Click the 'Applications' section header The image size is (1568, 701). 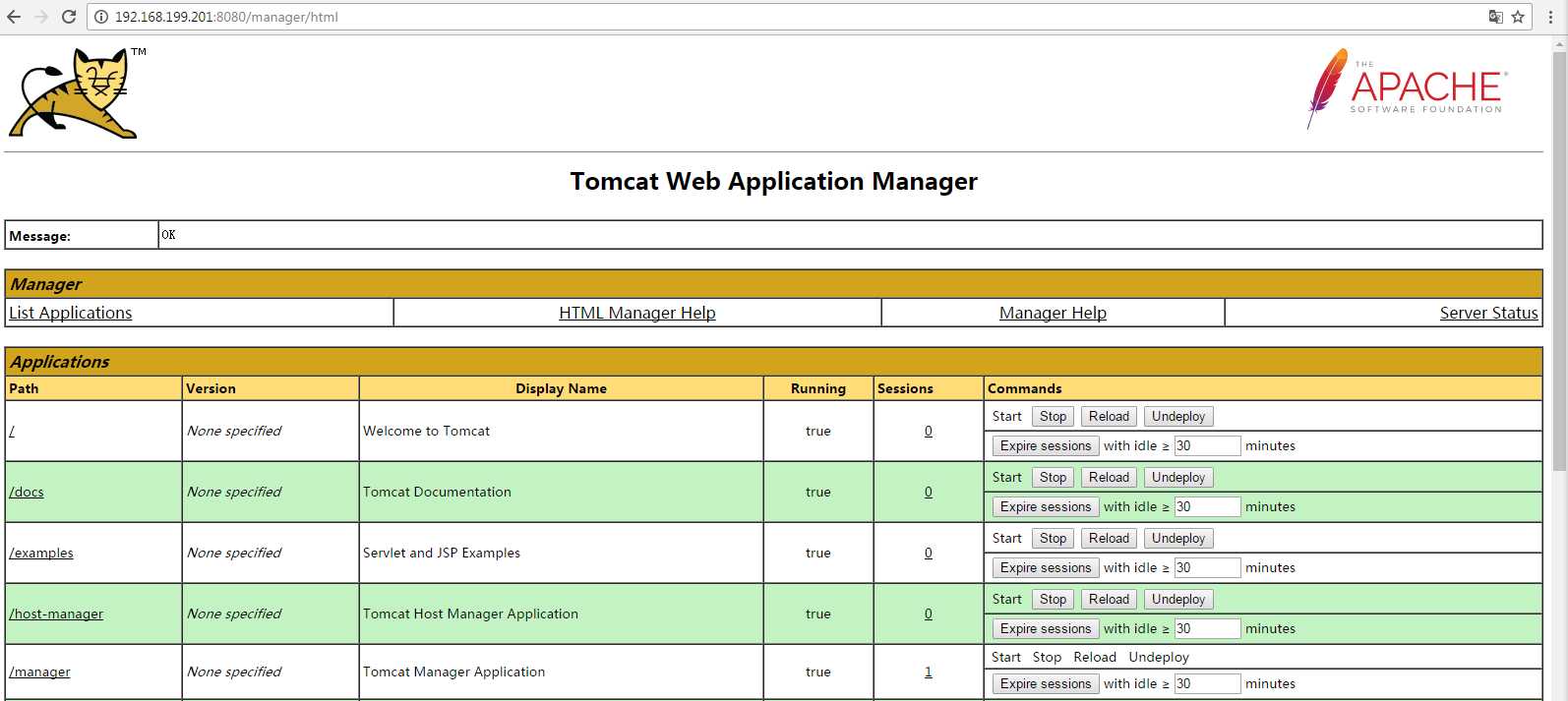59,362
